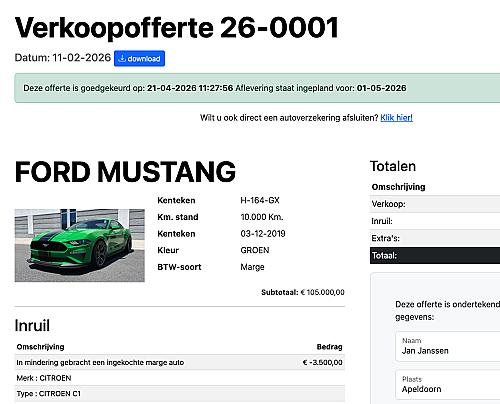Click mileage value '10.000 Km.'
The height and width of the screenshot is (404, 500).
[x=262, y=217]
